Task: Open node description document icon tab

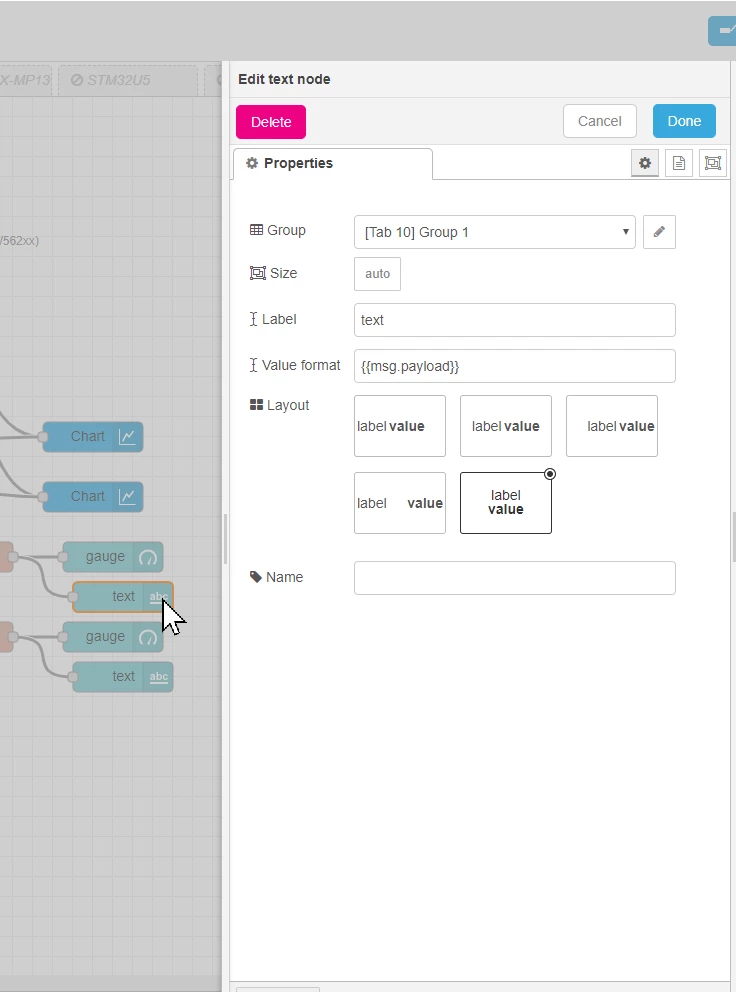Action: [678, 163]
